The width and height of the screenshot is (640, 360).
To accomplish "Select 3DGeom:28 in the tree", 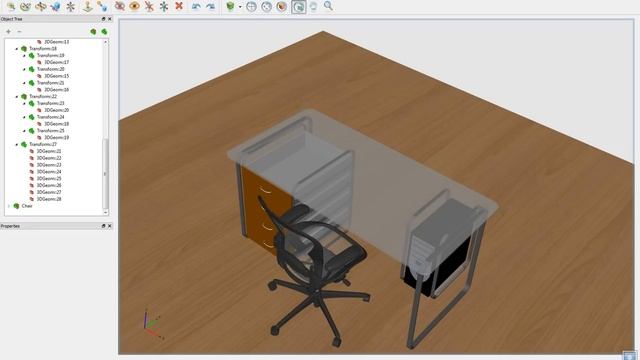I will 49,199.
